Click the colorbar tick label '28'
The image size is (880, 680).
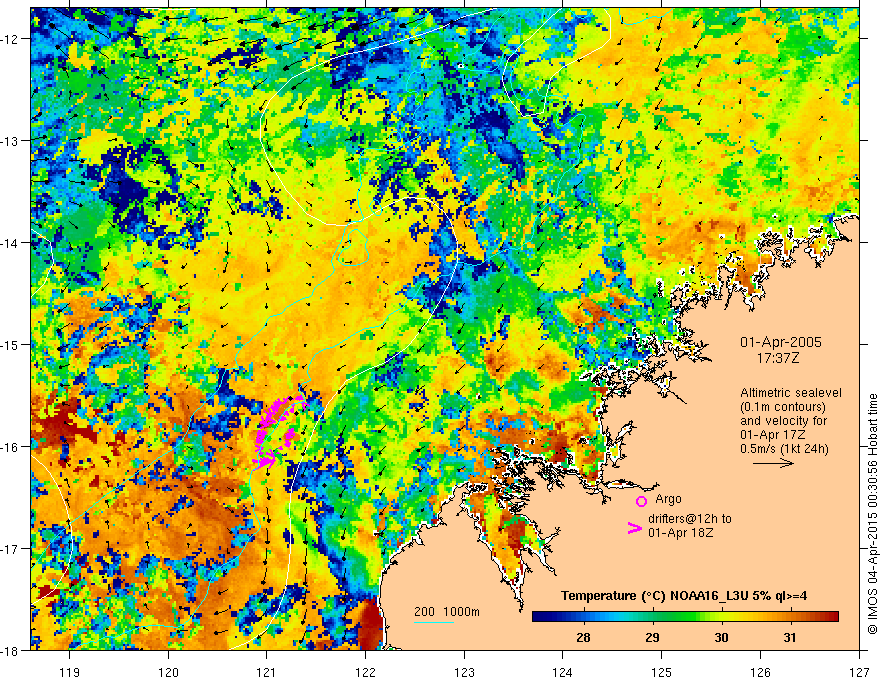click(x=583, y=637)
